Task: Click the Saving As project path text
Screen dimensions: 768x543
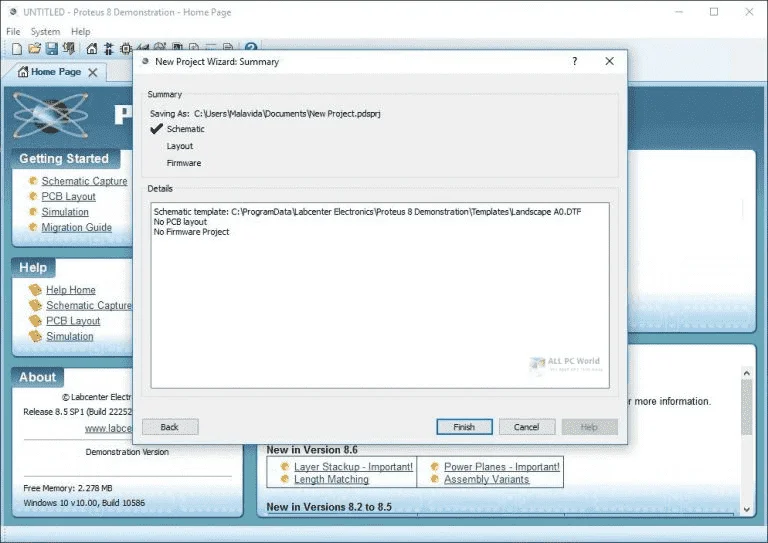Action: [x=287, y=114]
